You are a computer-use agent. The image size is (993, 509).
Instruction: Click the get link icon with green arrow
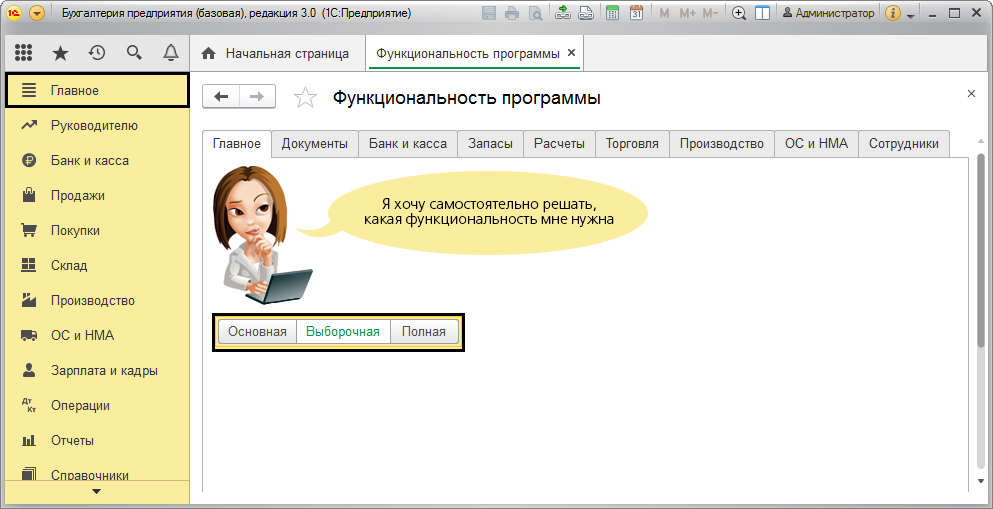pyautogui.click(x=563, y=13)
